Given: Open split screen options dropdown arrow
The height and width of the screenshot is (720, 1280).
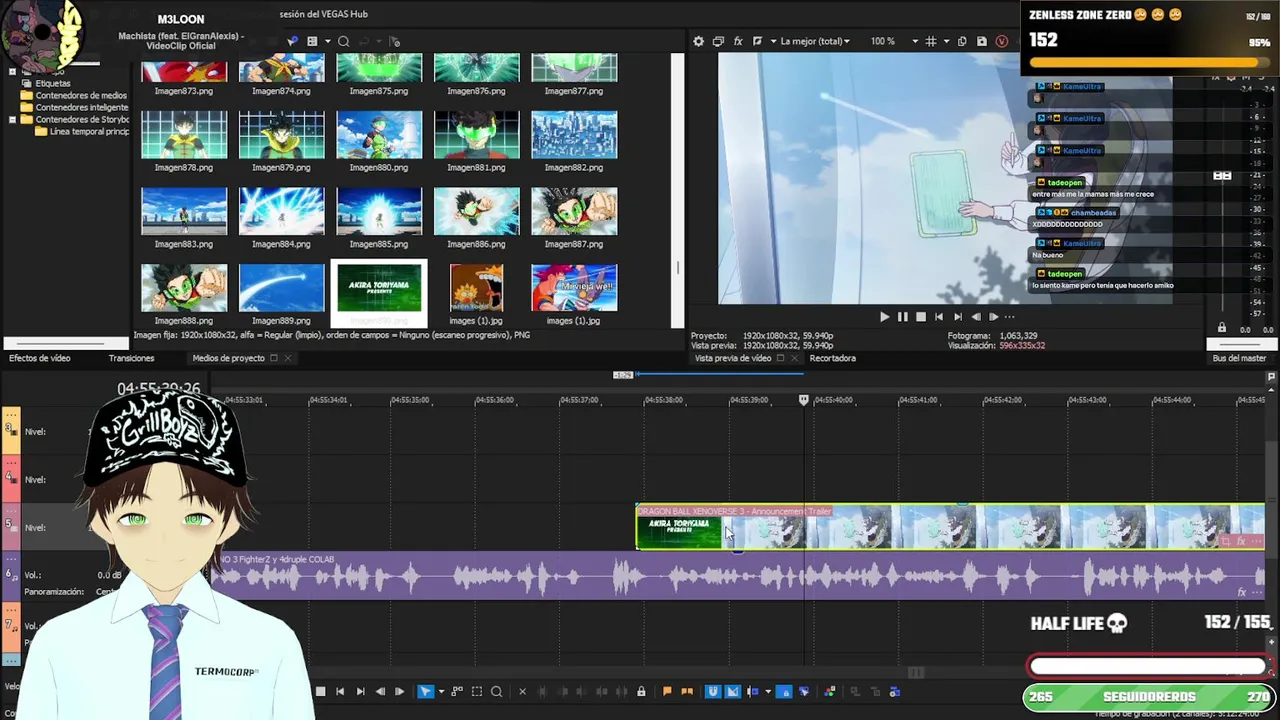Looking at the screenshot, I should click(773, 41).
